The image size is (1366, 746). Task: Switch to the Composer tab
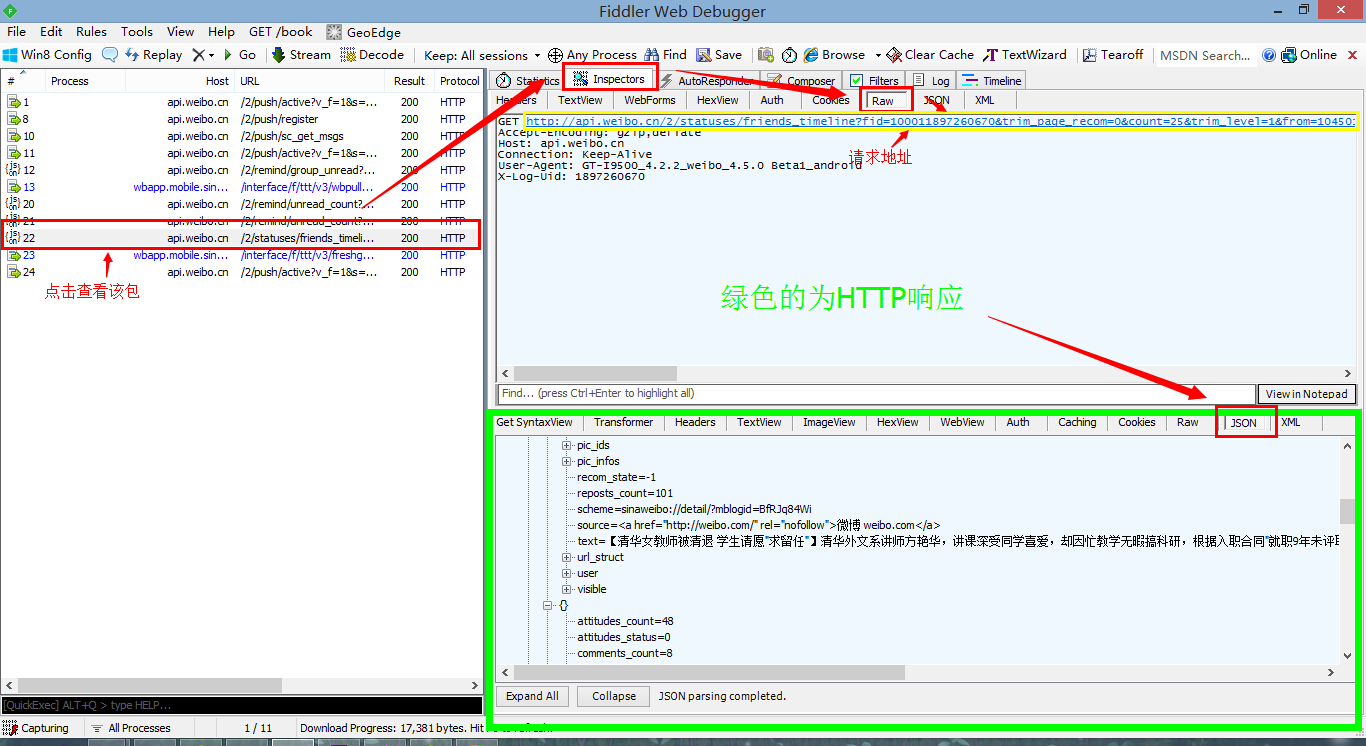coord(809,81)
